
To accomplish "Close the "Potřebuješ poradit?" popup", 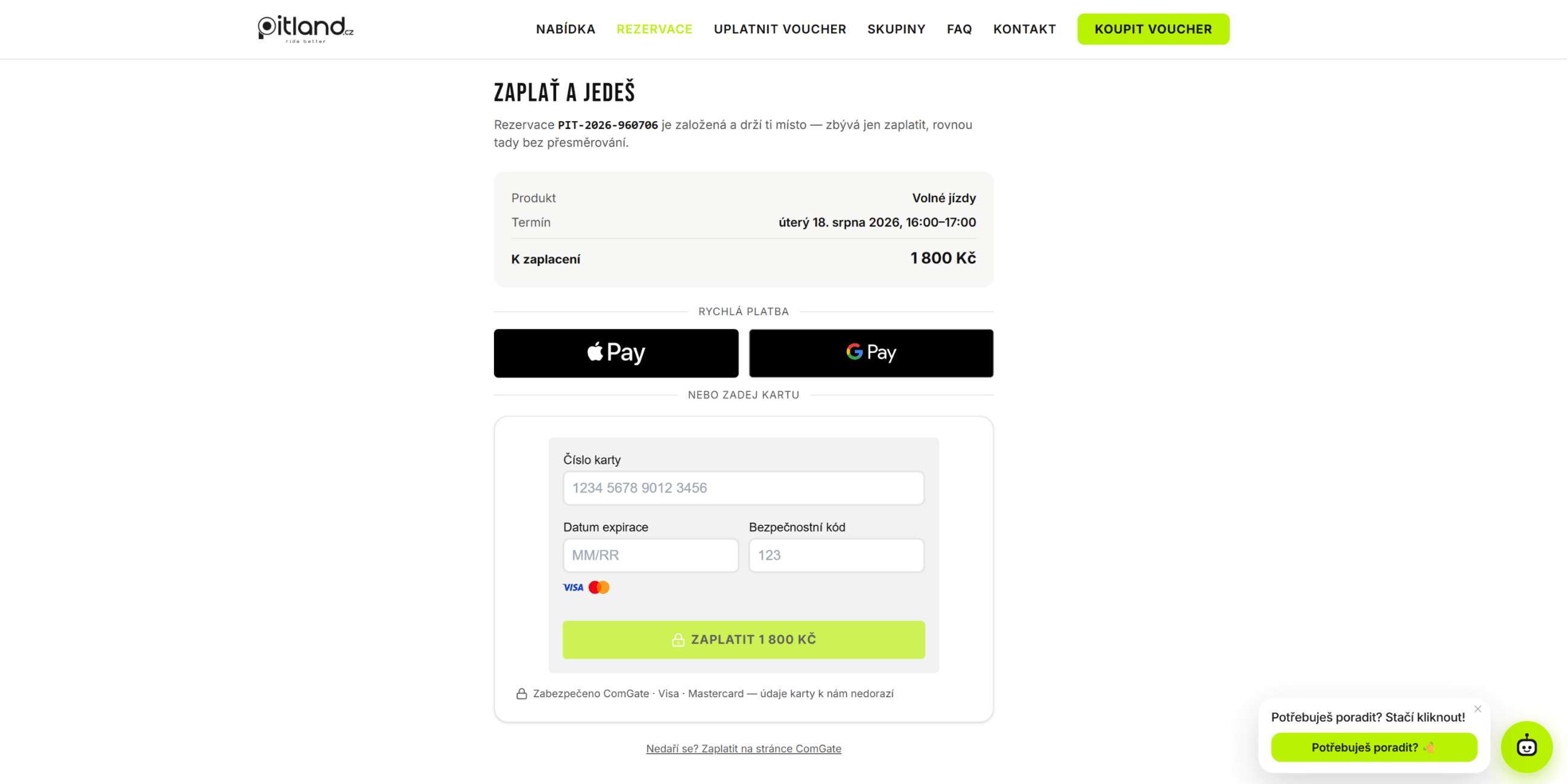I will (1478, 709).
